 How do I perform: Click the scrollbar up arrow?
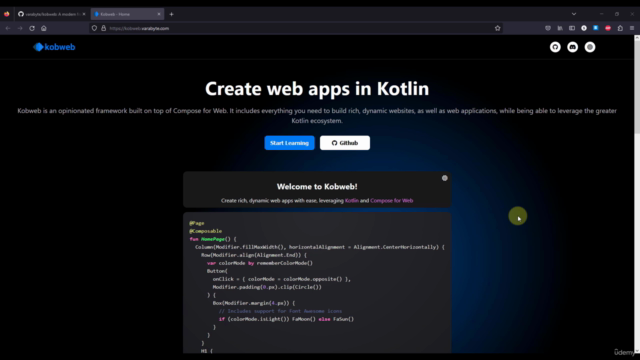[x=637, y=38]
